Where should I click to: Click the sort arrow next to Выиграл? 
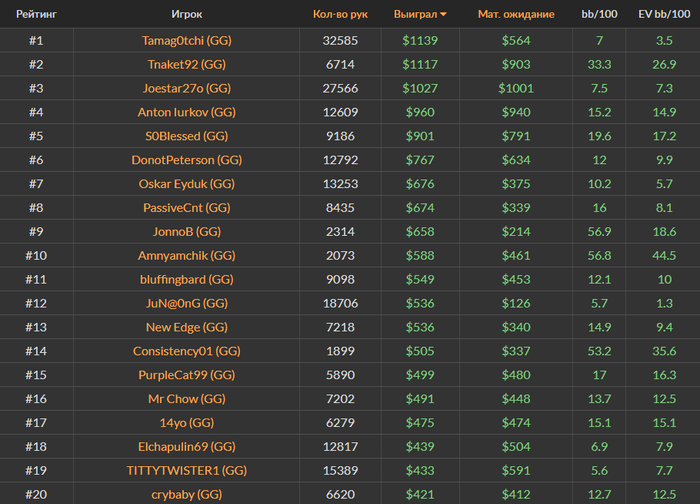click(x=444, y=15)
